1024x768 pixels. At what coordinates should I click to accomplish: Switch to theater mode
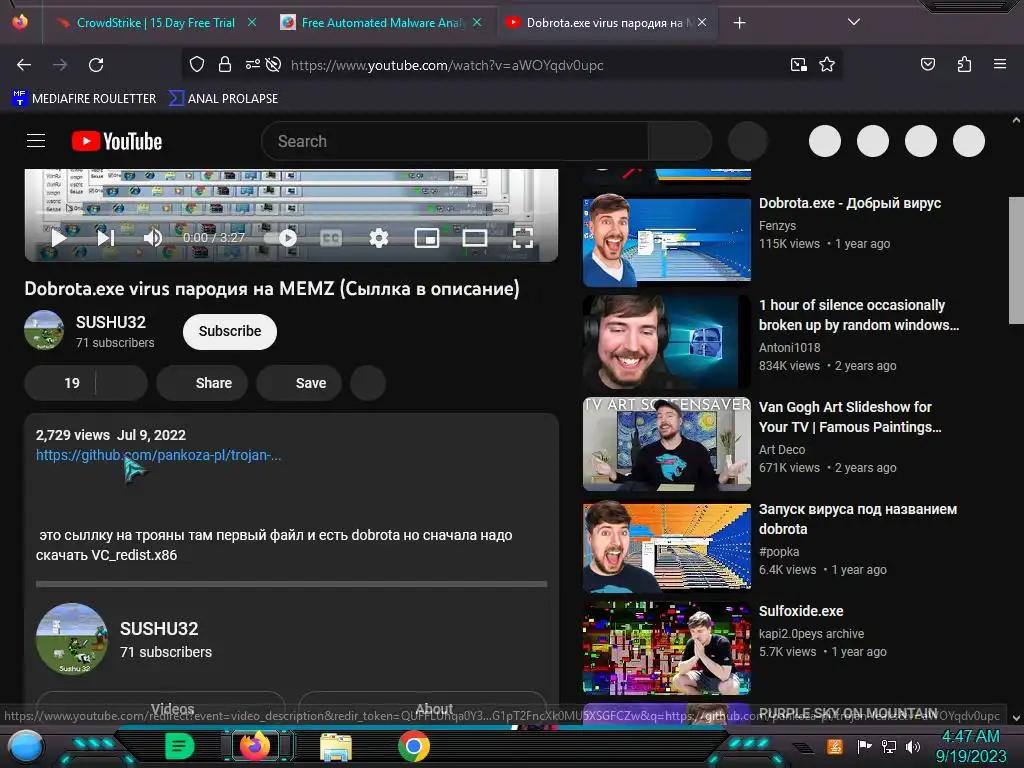pos(475,238)
